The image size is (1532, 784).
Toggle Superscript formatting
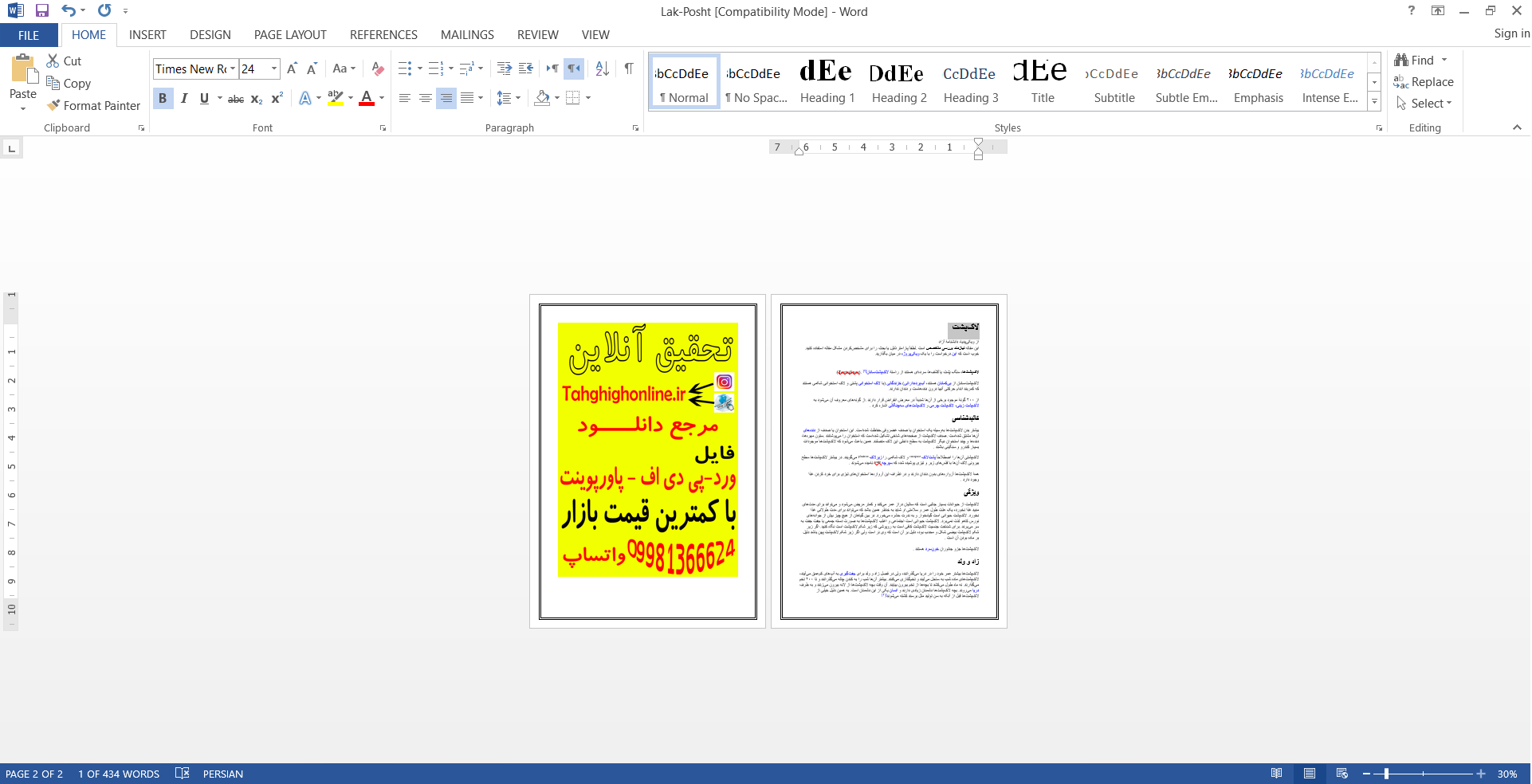click(x=277, y=98)
